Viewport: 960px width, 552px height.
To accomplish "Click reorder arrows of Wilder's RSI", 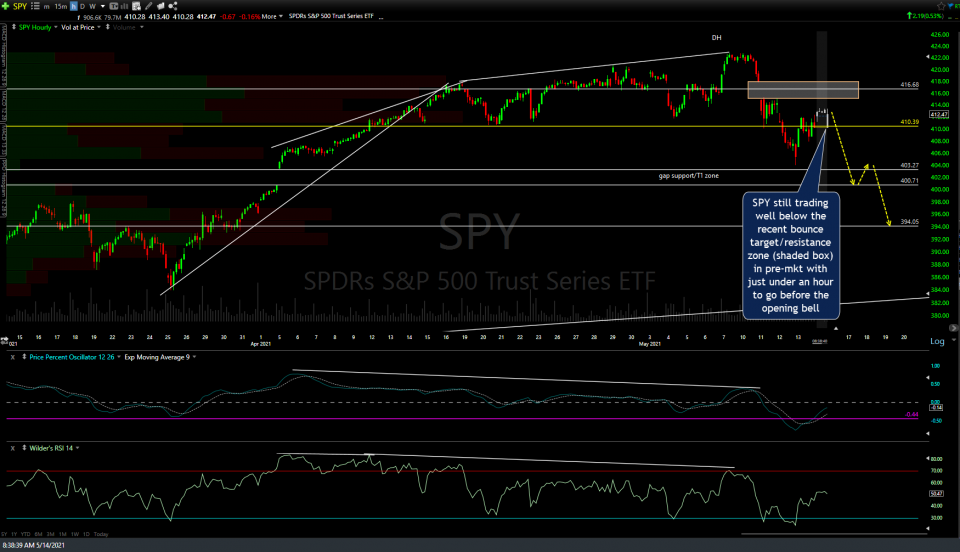I will (x=24, y=448).
